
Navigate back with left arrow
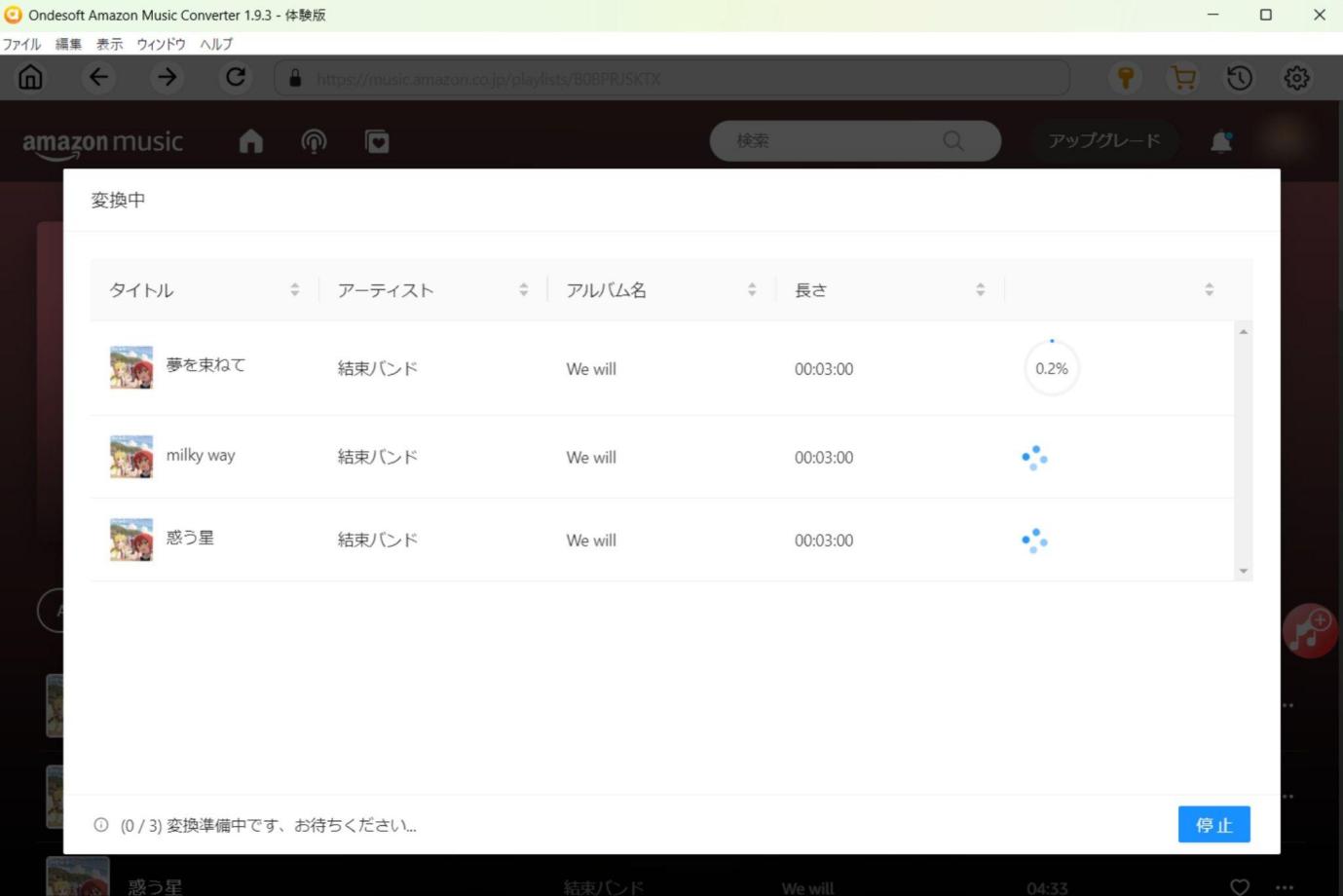click(x=98, y=77)
